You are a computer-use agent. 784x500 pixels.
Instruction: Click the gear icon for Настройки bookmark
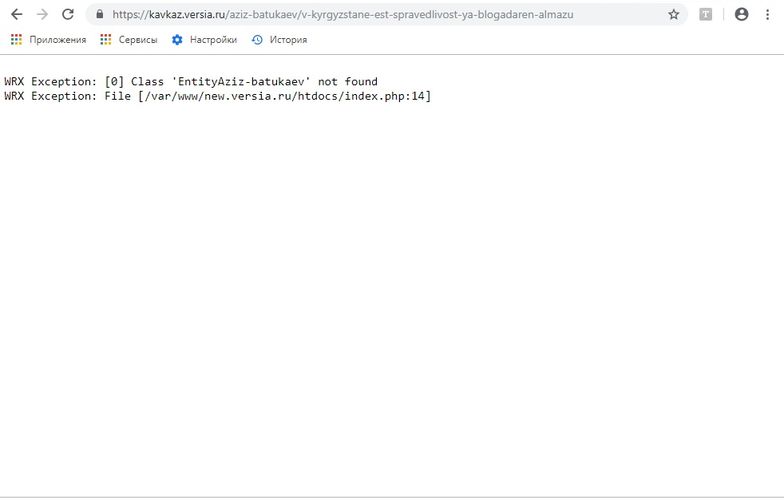click(178, 40)
